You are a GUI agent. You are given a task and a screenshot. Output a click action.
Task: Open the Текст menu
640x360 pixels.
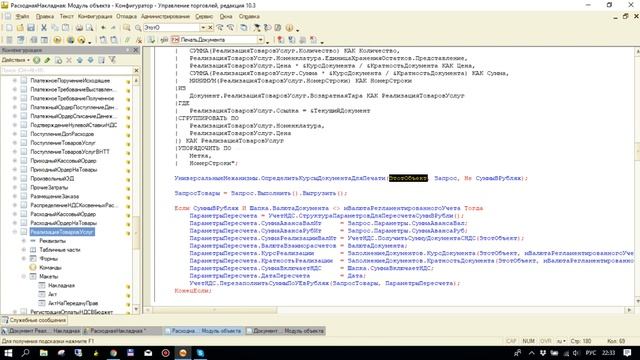[67, 17]
